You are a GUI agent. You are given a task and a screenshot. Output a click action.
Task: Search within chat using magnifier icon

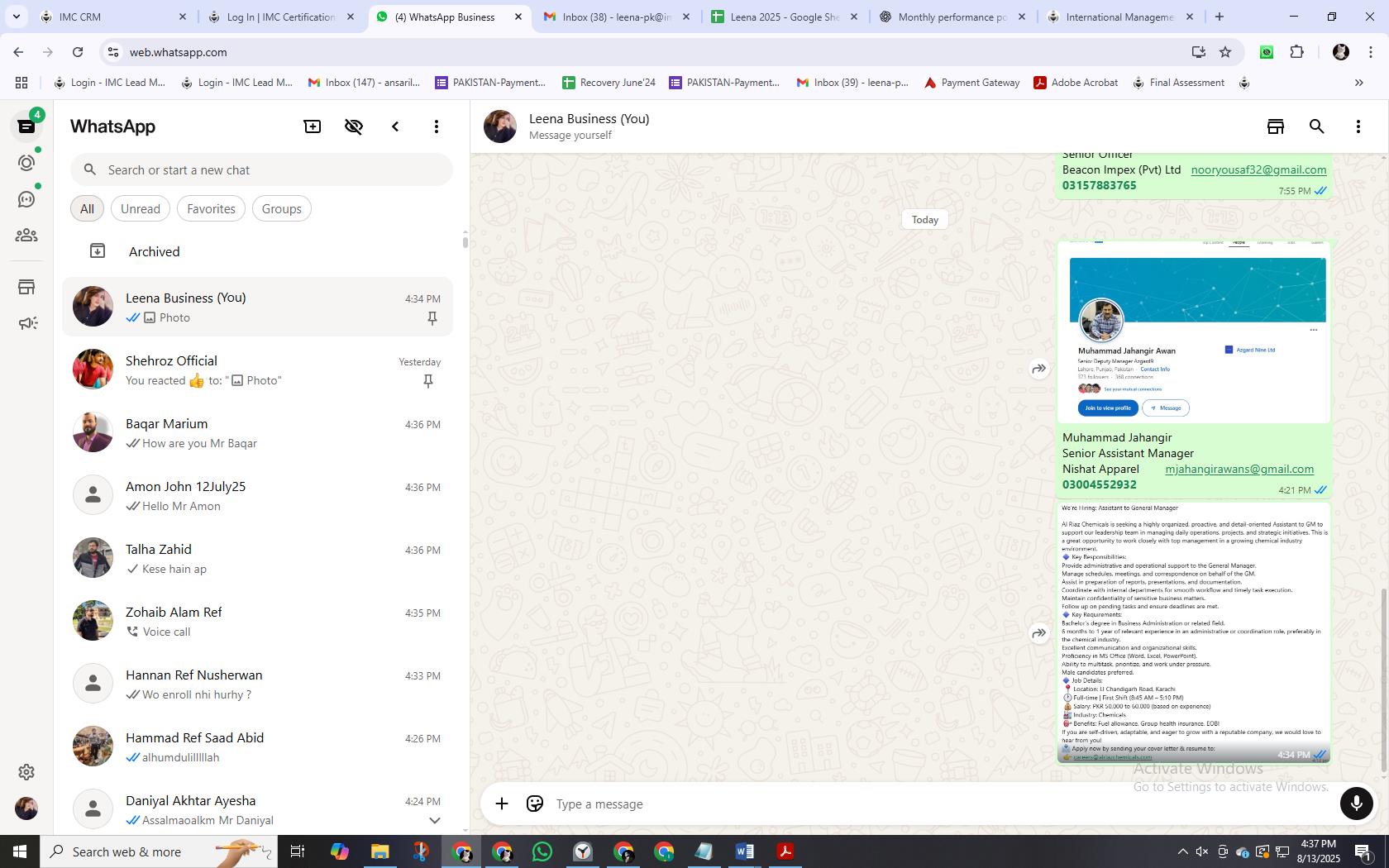coord(1317,126)
